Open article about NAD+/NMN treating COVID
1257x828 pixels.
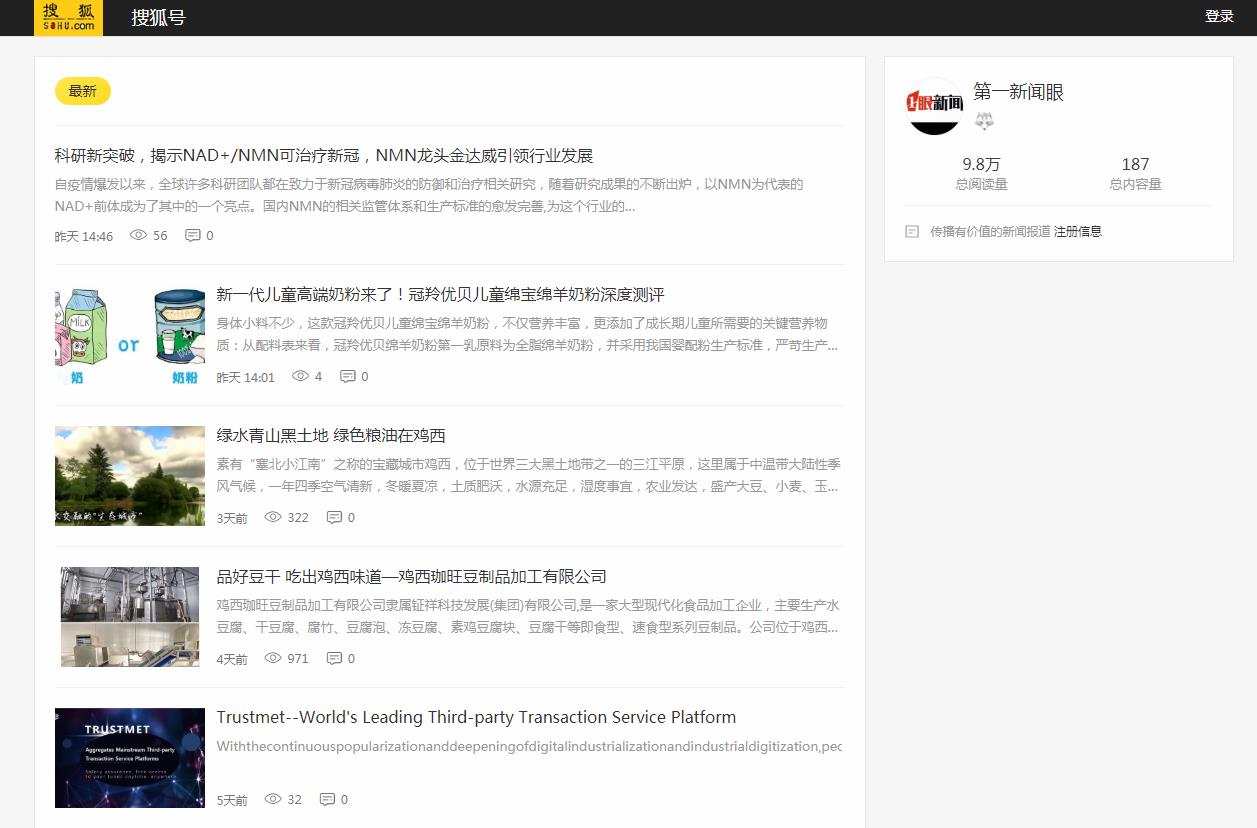pos(324,155)
